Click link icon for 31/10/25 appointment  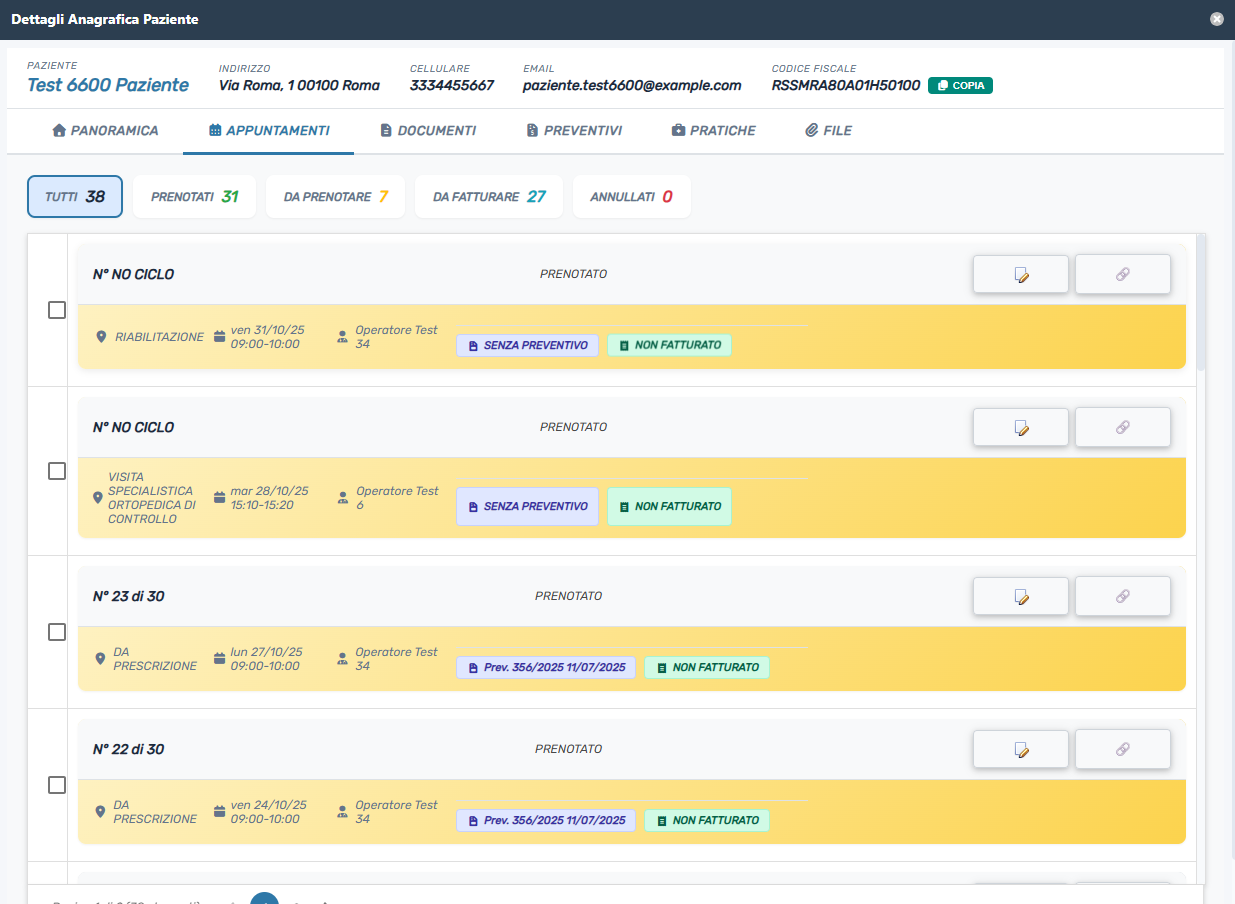(x=1122, y=274)
